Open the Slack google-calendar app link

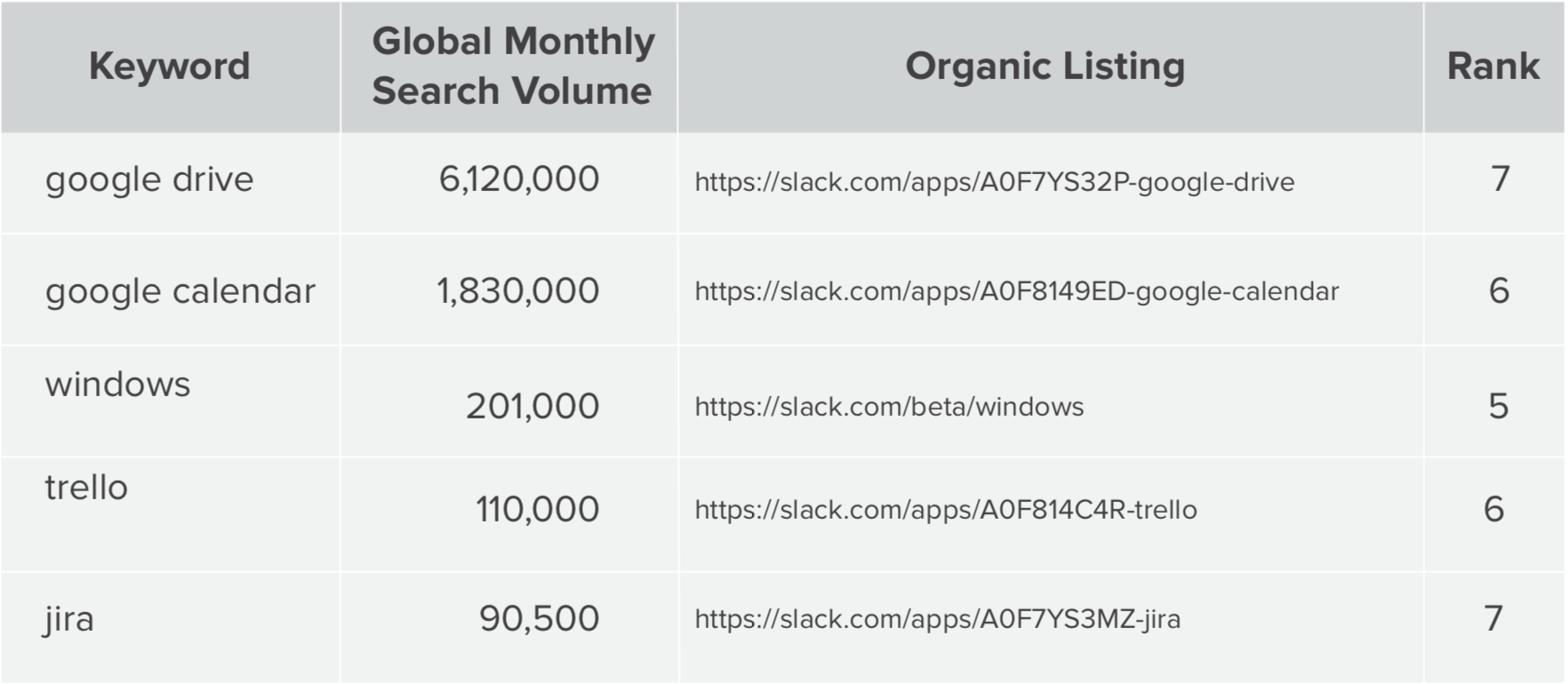(x=1017, y=291)
